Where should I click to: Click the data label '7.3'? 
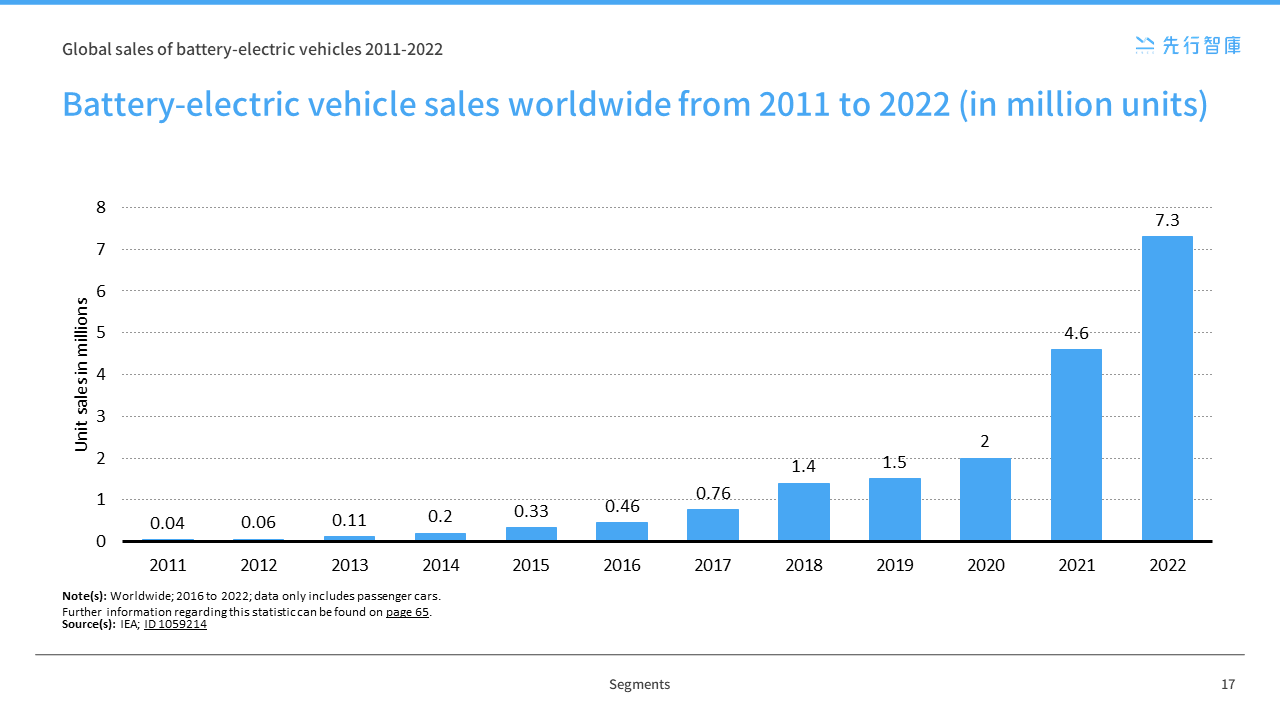click(1167, 220)
